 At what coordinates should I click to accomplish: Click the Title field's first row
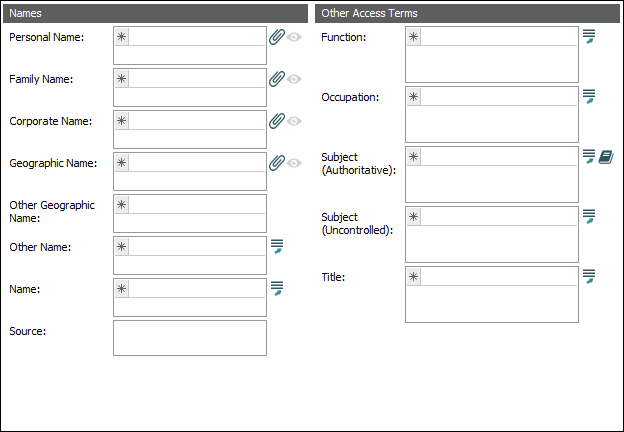point(498,276)
